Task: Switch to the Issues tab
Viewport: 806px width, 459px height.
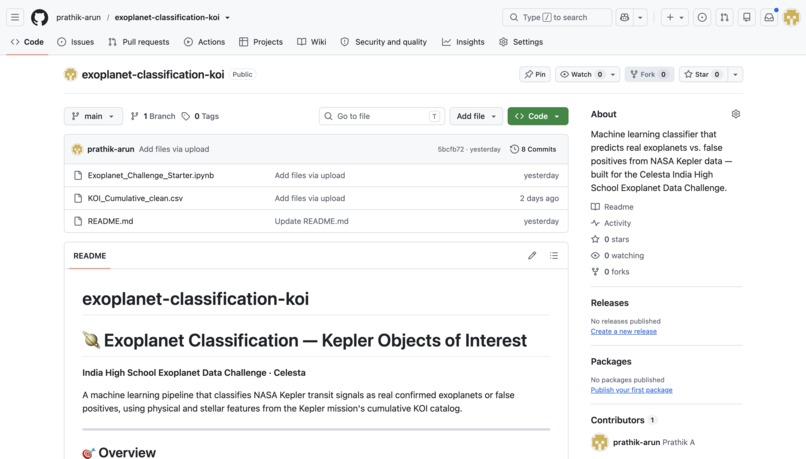Action: [x=76, y=42]
